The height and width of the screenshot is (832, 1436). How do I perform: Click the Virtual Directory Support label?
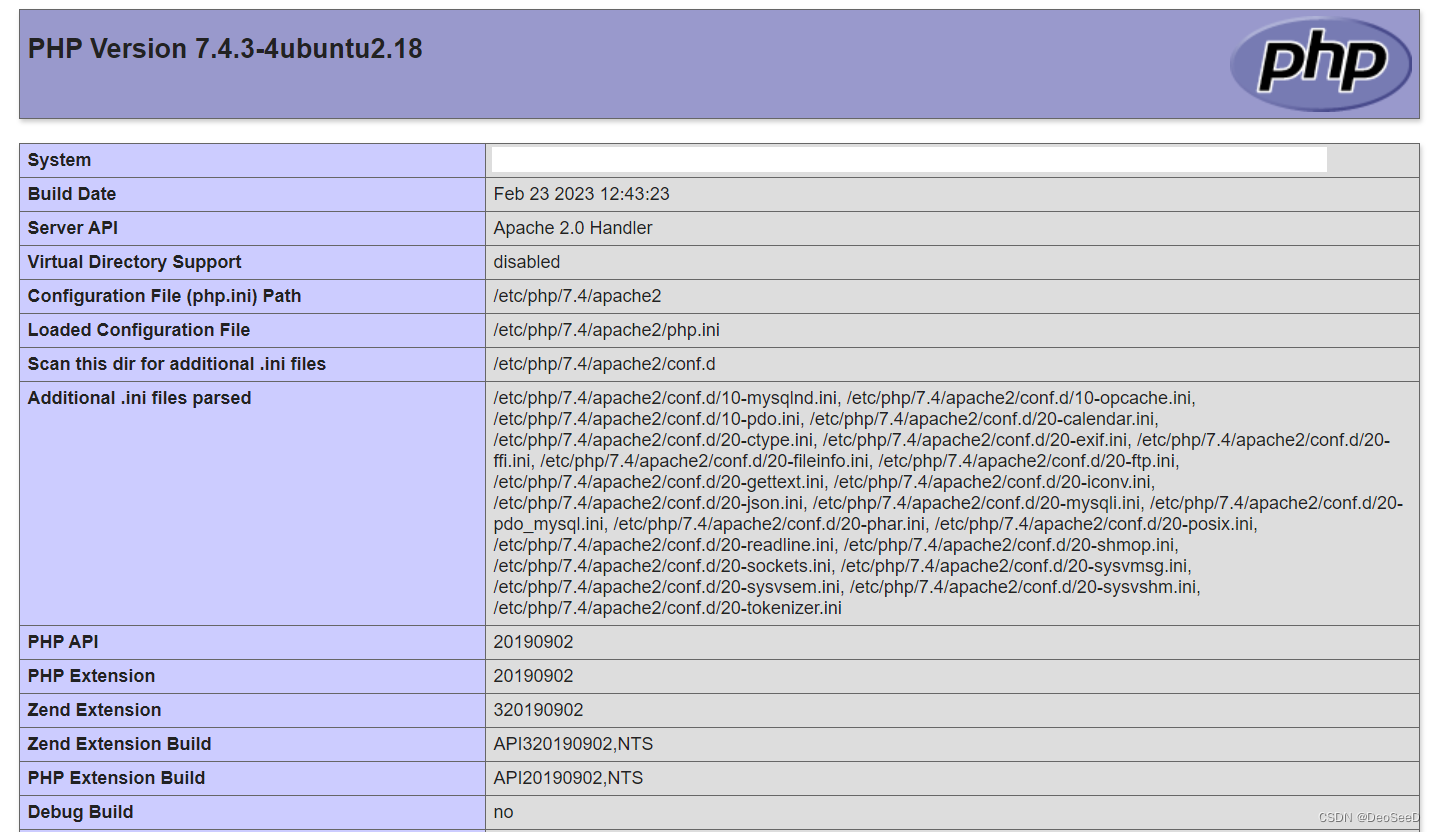coord(135,262)
